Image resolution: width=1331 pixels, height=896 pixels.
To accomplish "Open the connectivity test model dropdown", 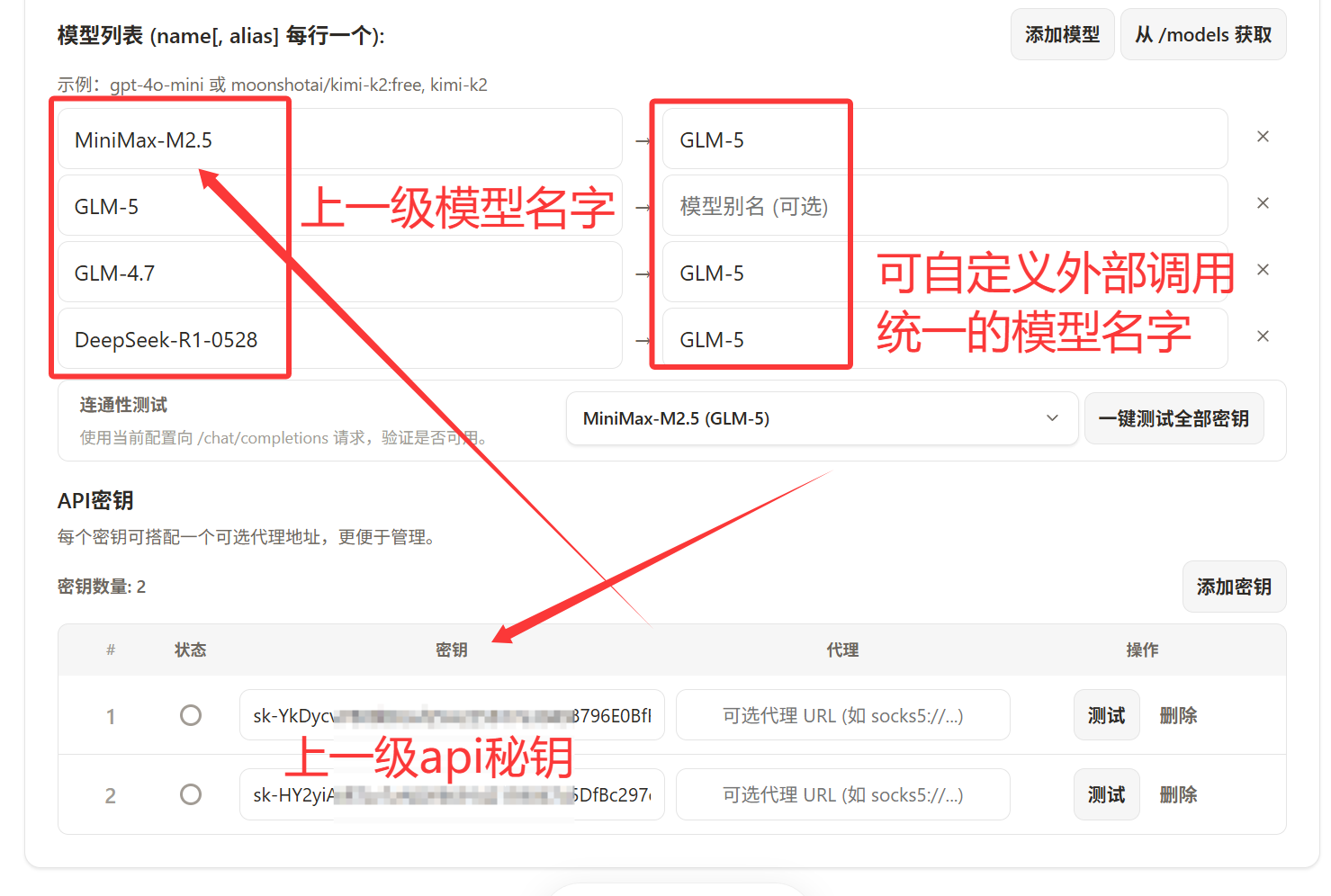I will [x=822, y=418].
